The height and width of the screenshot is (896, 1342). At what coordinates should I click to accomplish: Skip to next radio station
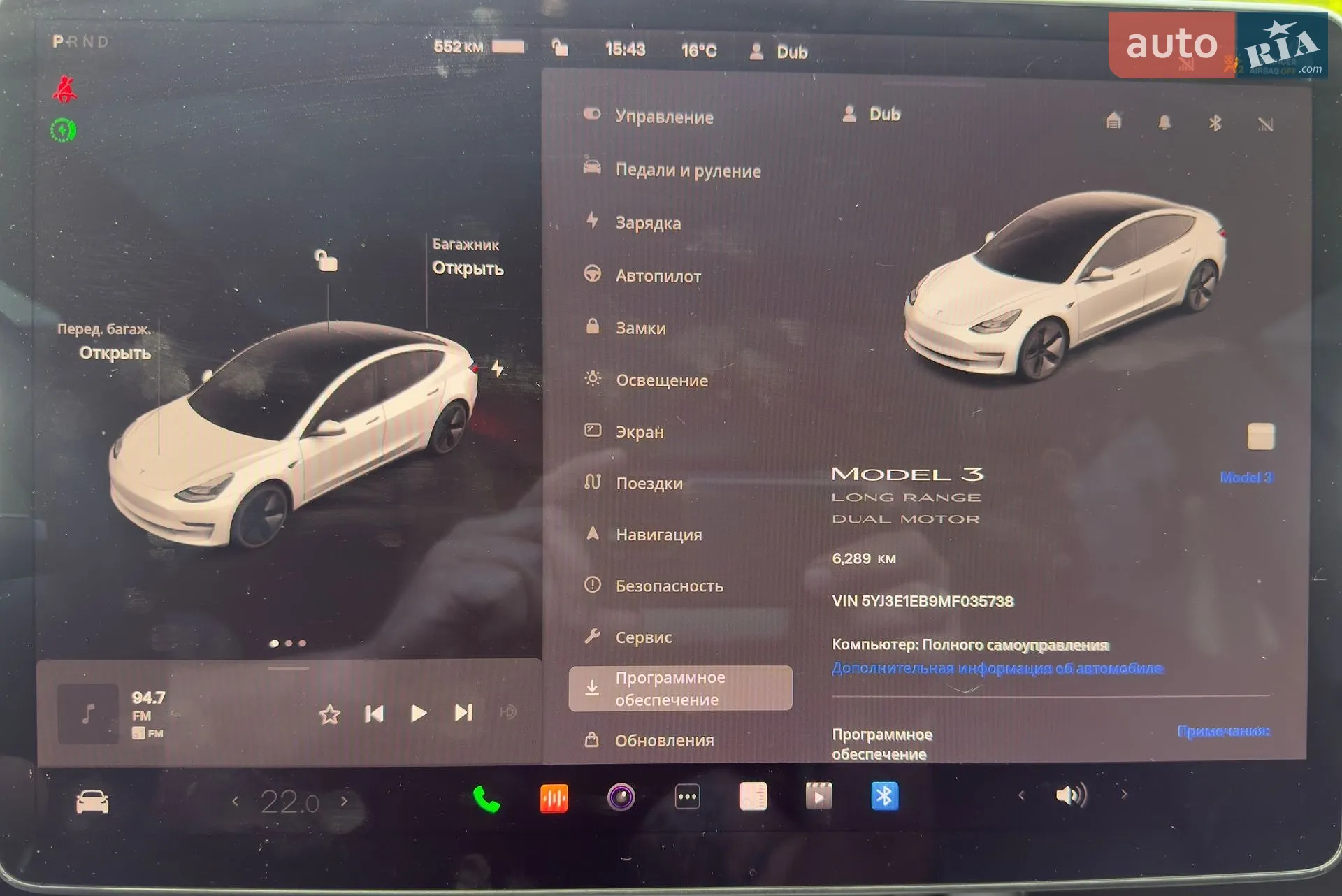(463, 712)
